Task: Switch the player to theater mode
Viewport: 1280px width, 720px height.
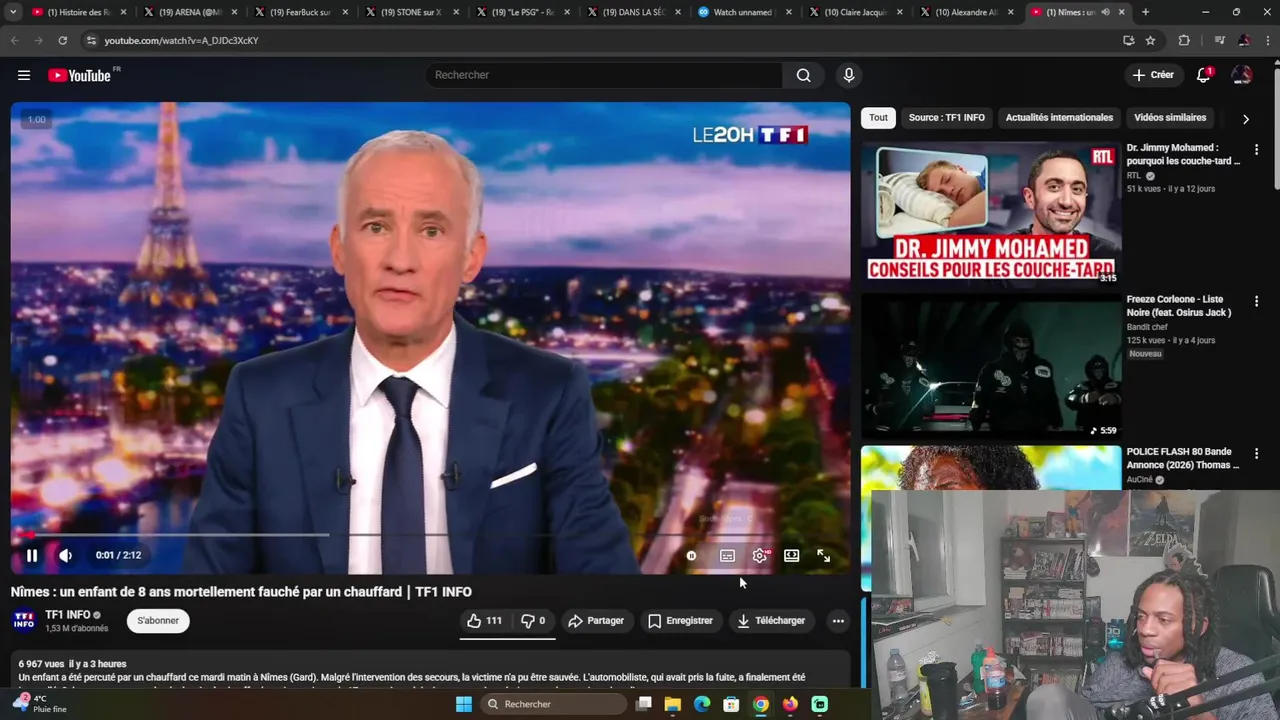Action: click(x=791, y=556)
